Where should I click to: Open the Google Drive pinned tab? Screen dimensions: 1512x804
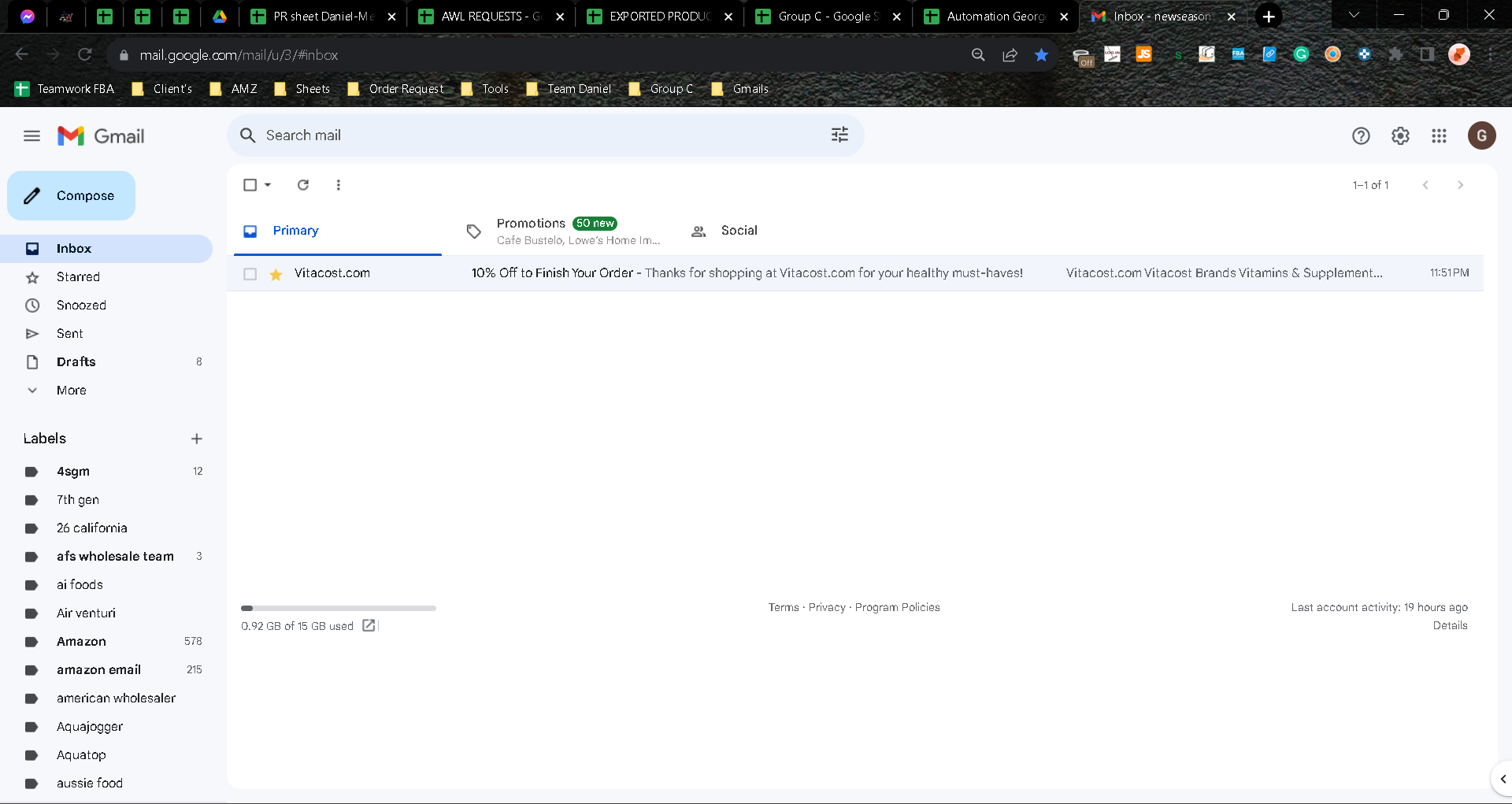coord(220,17)
